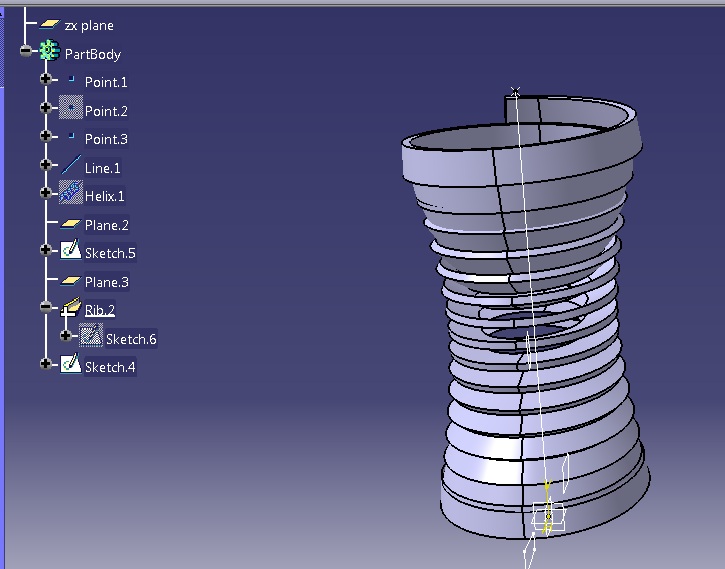The width and height of the screenshot is (725, 569).
Task: Collapse the Rib.2 node
Action: (x=46, y=307)
